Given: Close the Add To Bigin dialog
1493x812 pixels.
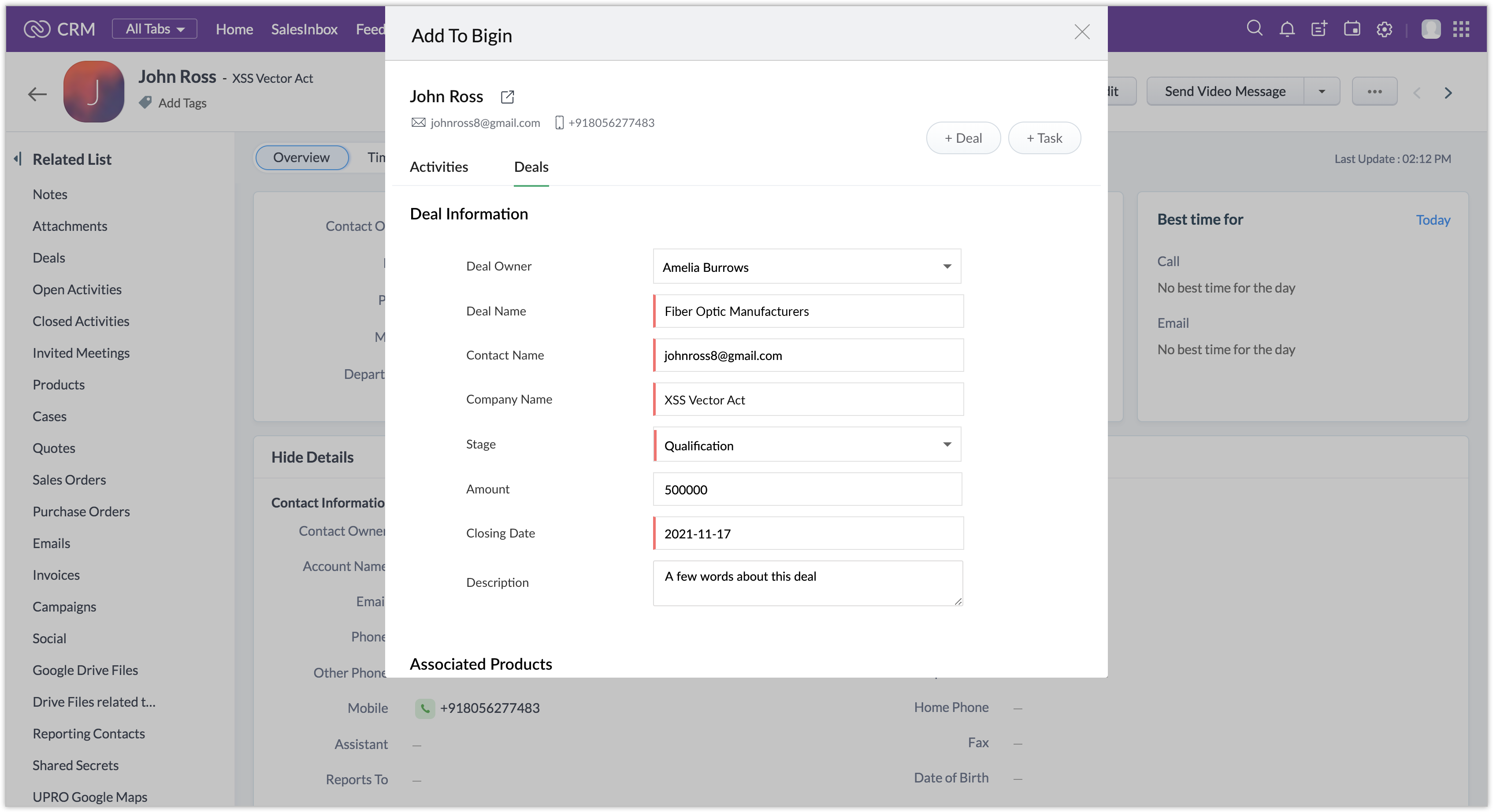Looking at the screenshot, I should coord(1081,32).
